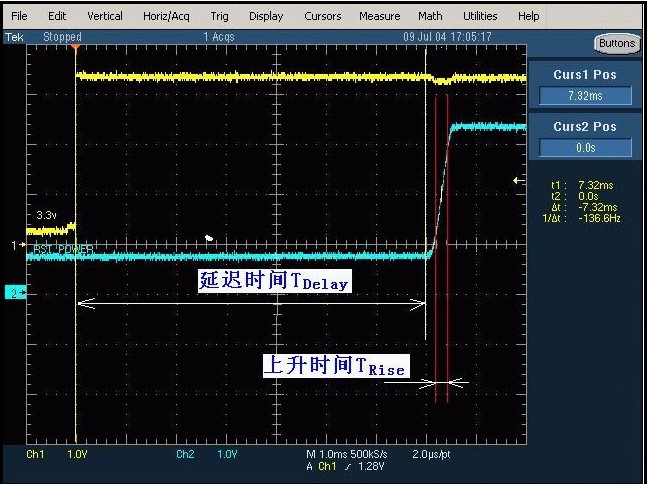Open the Measure menu
The width and height of the screenshot is (649, 484).
(379, 16)
